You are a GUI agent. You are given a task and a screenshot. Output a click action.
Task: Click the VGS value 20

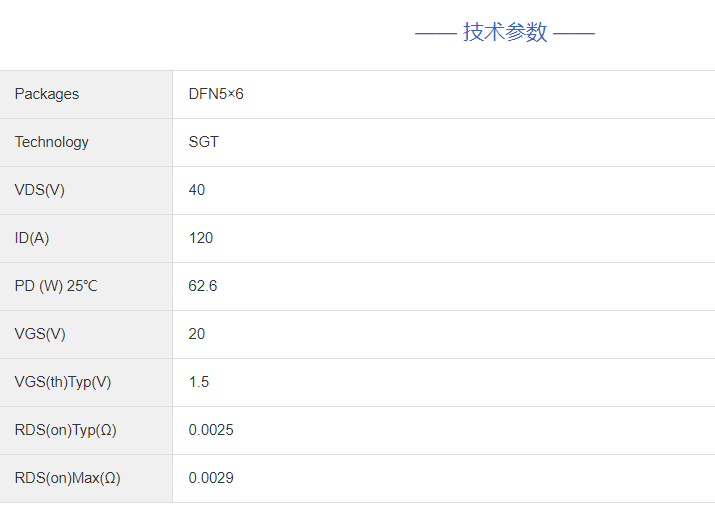coord(197,334)
